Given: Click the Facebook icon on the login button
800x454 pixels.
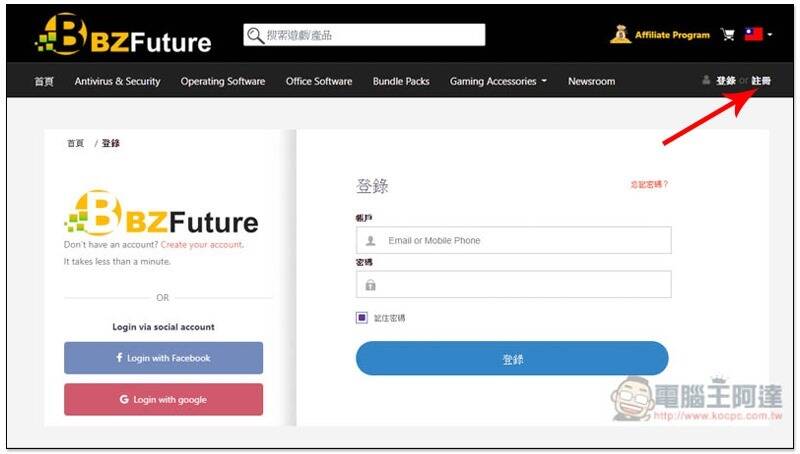Looking at the screenshot, I should [x=119, y=358].
